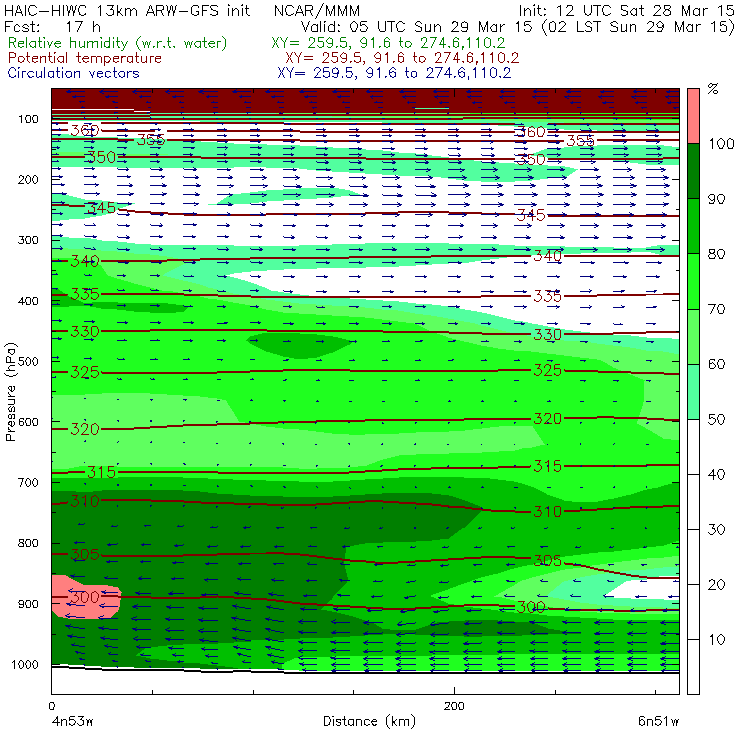Select the red XY coordinates text for temperature

402,58
